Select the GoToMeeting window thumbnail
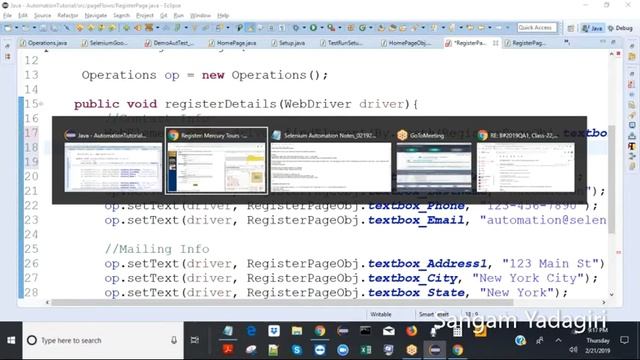Screen dimensions: 640x360 coord(434,161)
